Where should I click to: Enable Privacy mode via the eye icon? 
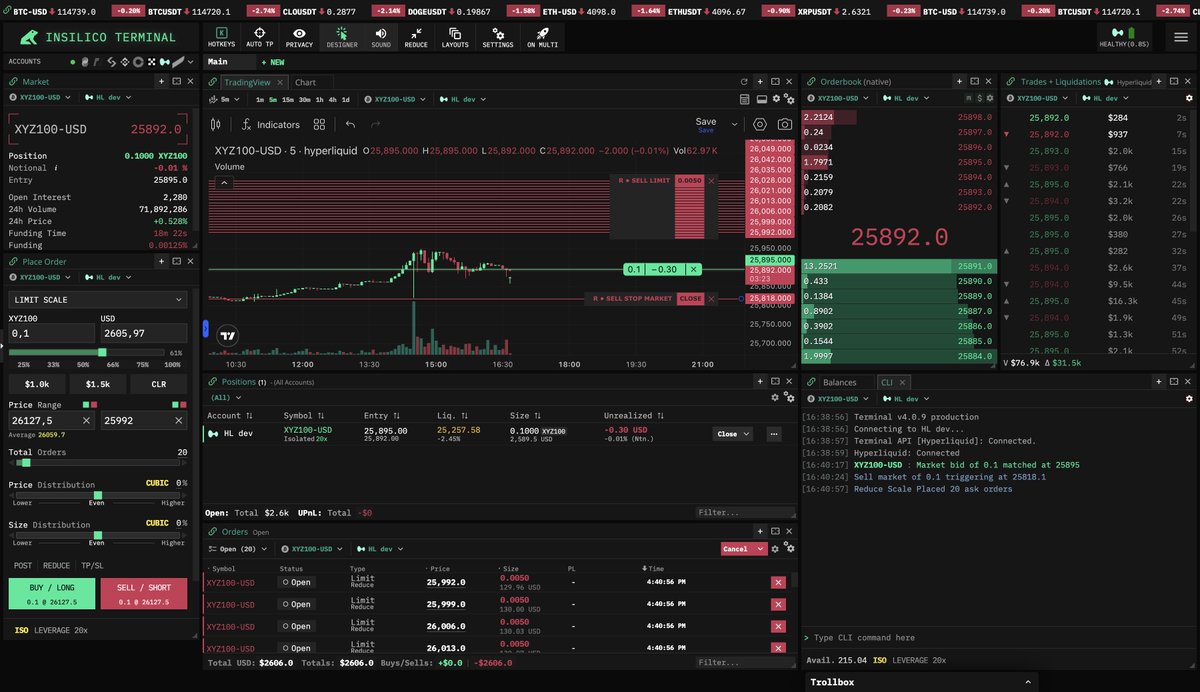click(x=299, y=37)
